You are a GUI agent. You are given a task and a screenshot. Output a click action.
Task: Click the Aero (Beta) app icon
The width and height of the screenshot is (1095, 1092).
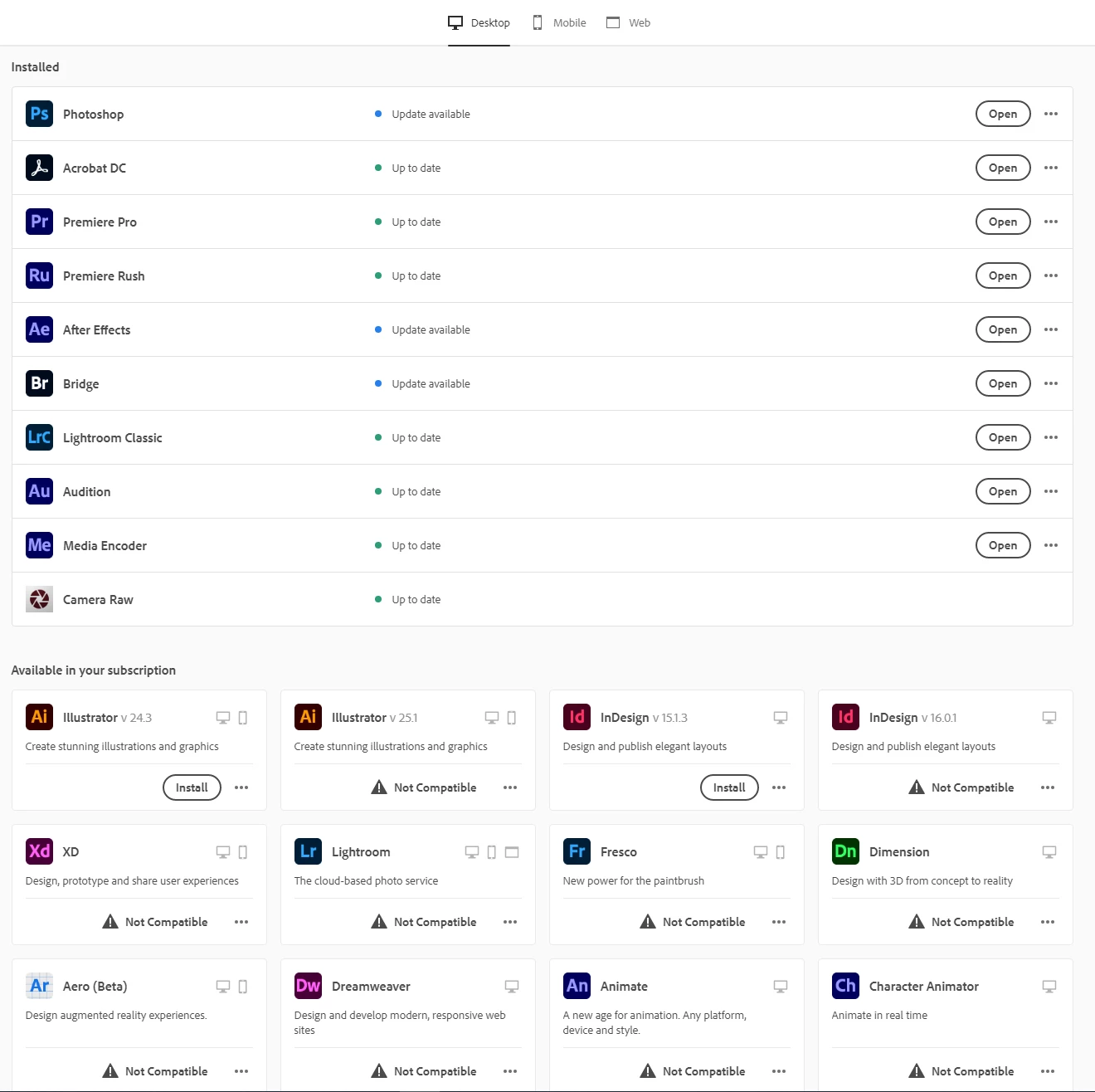pos(39,986)
